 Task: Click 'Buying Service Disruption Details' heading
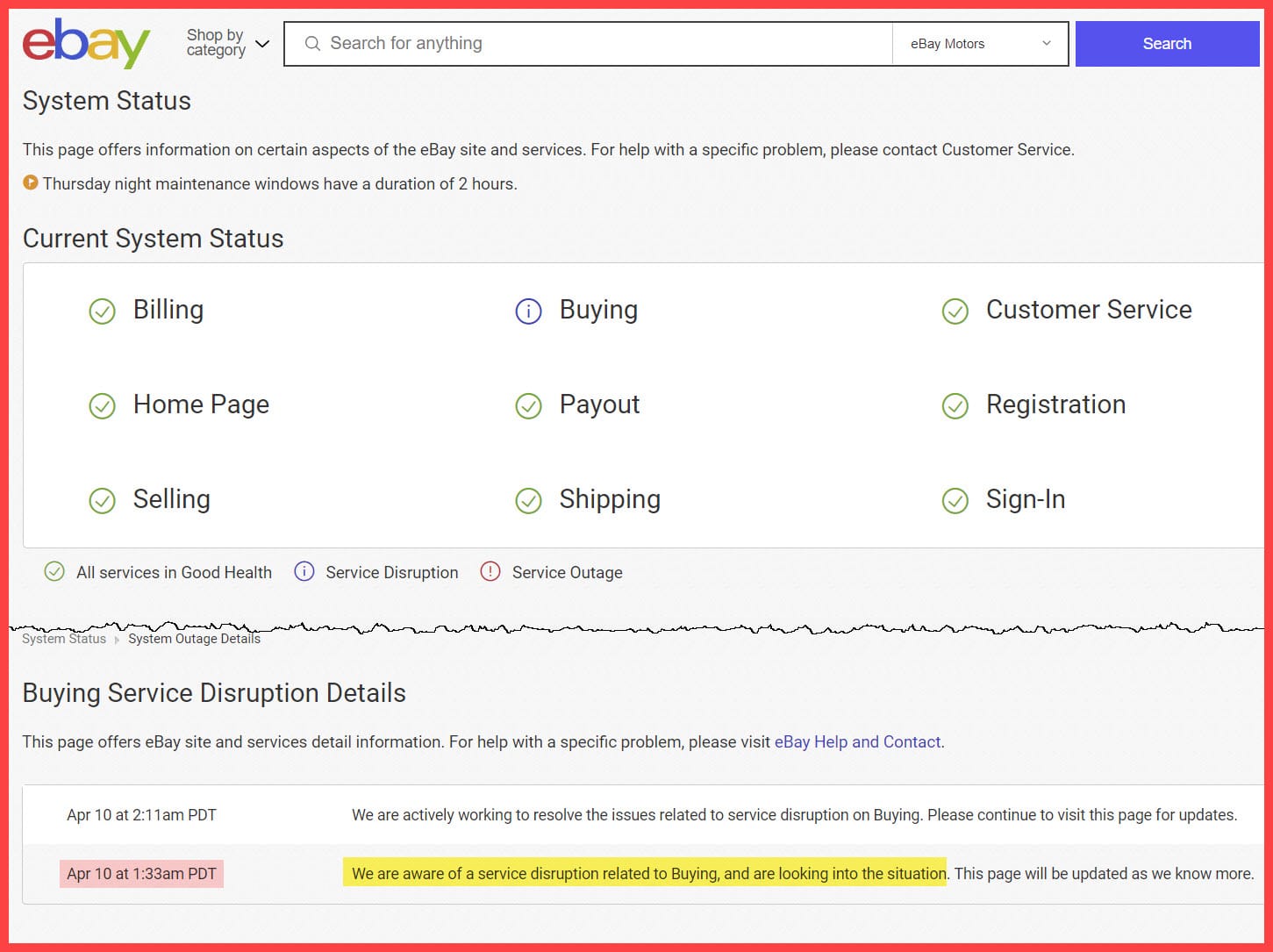[x=214, y=693]
